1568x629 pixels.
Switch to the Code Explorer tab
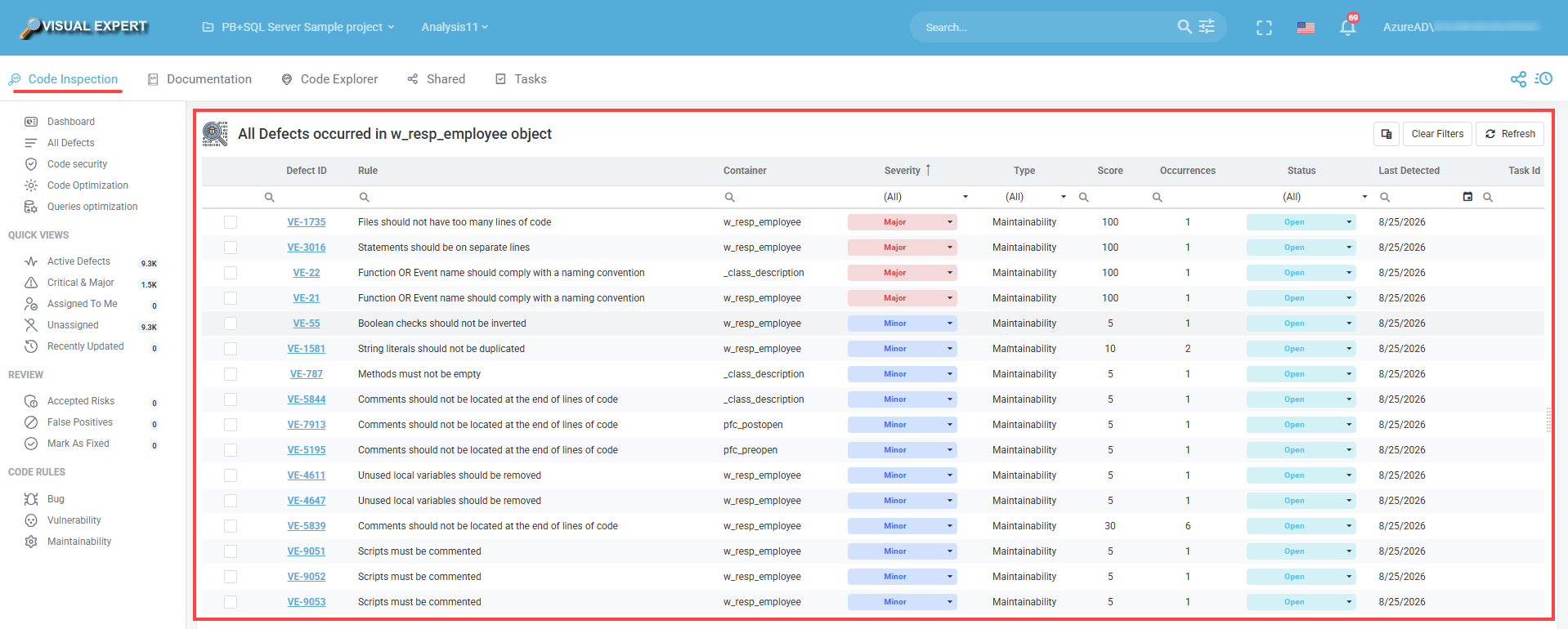(x=329, y=79)
